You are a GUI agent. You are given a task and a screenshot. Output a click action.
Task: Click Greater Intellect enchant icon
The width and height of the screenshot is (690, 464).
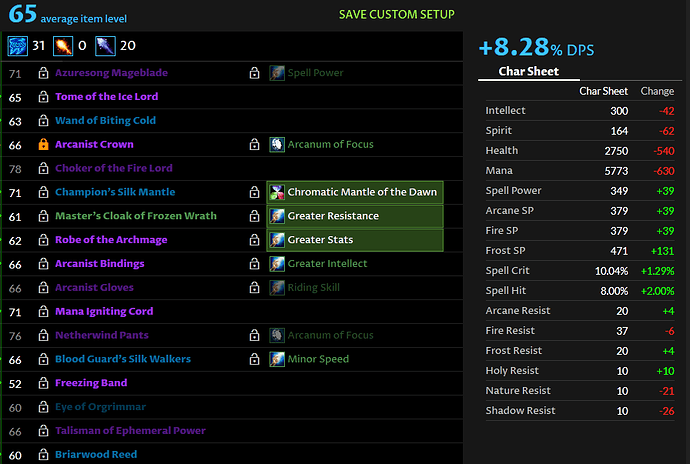[x=277, y=264]
